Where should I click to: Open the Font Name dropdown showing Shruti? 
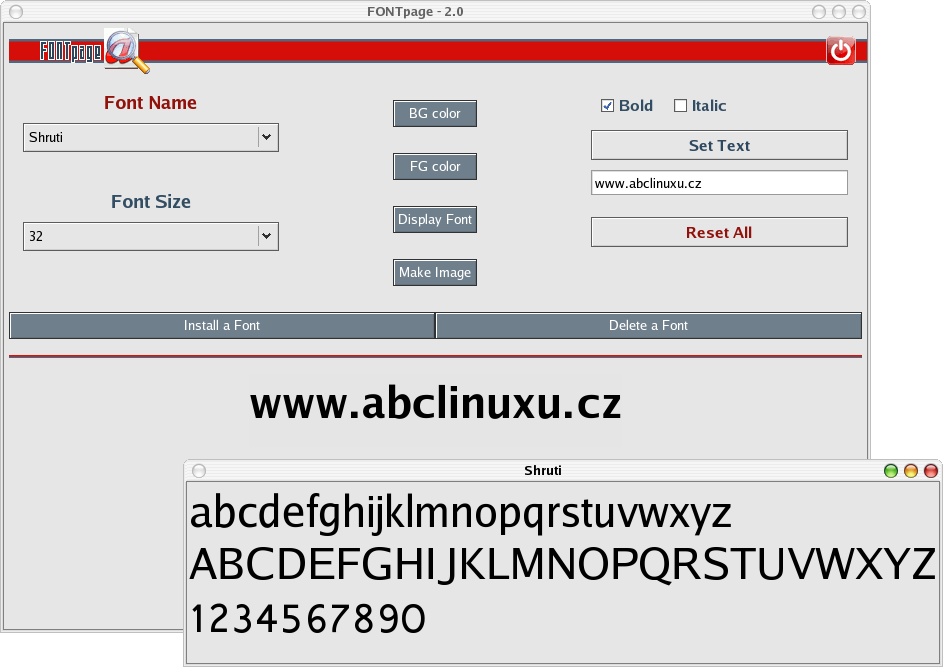pyautogui.click(x=151, y=138)
